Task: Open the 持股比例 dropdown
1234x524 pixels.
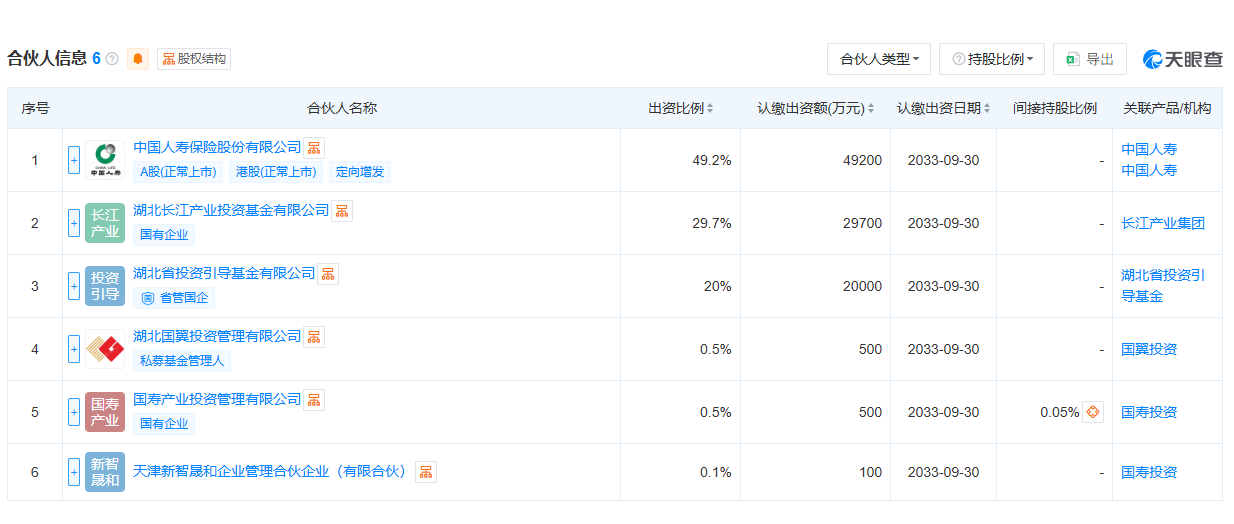Action: pos(993,59)
